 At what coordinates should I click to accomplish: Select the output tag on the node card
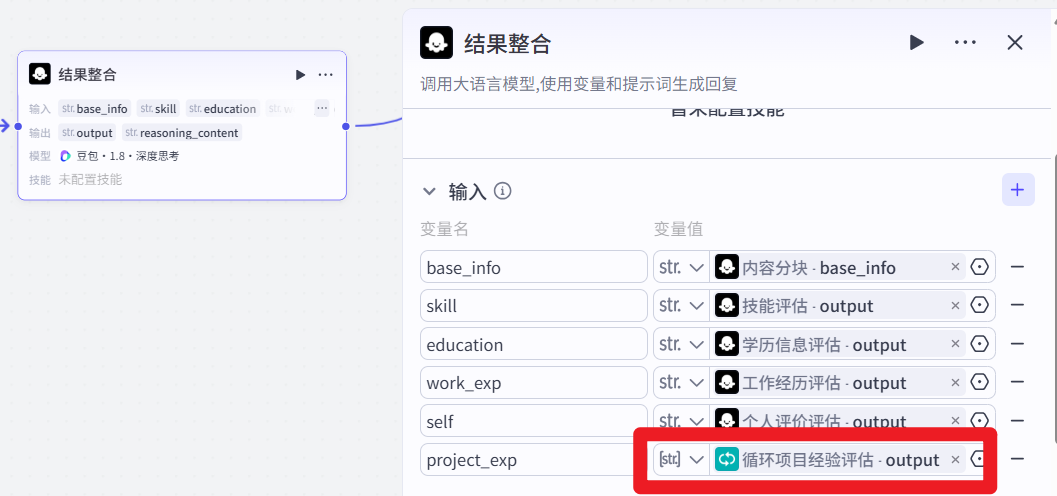(87, 133)
